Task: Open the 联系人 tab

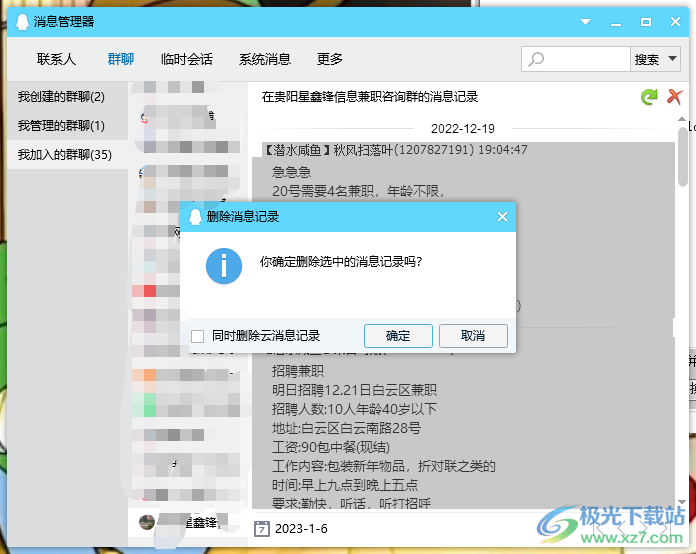Action: (x=56, y=59)
